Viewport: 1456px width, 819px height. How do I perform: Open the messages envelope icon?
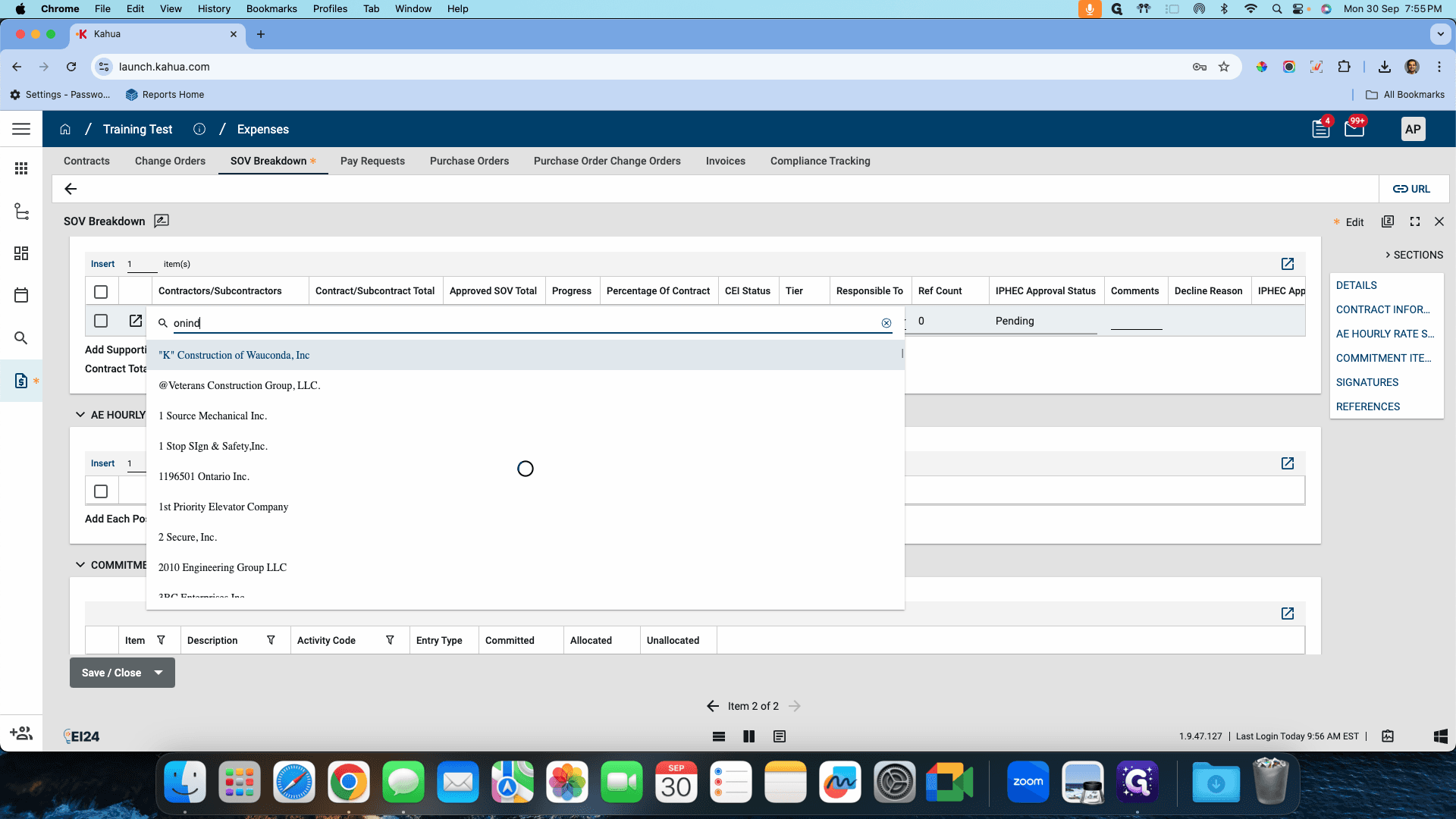[1354, 128]
